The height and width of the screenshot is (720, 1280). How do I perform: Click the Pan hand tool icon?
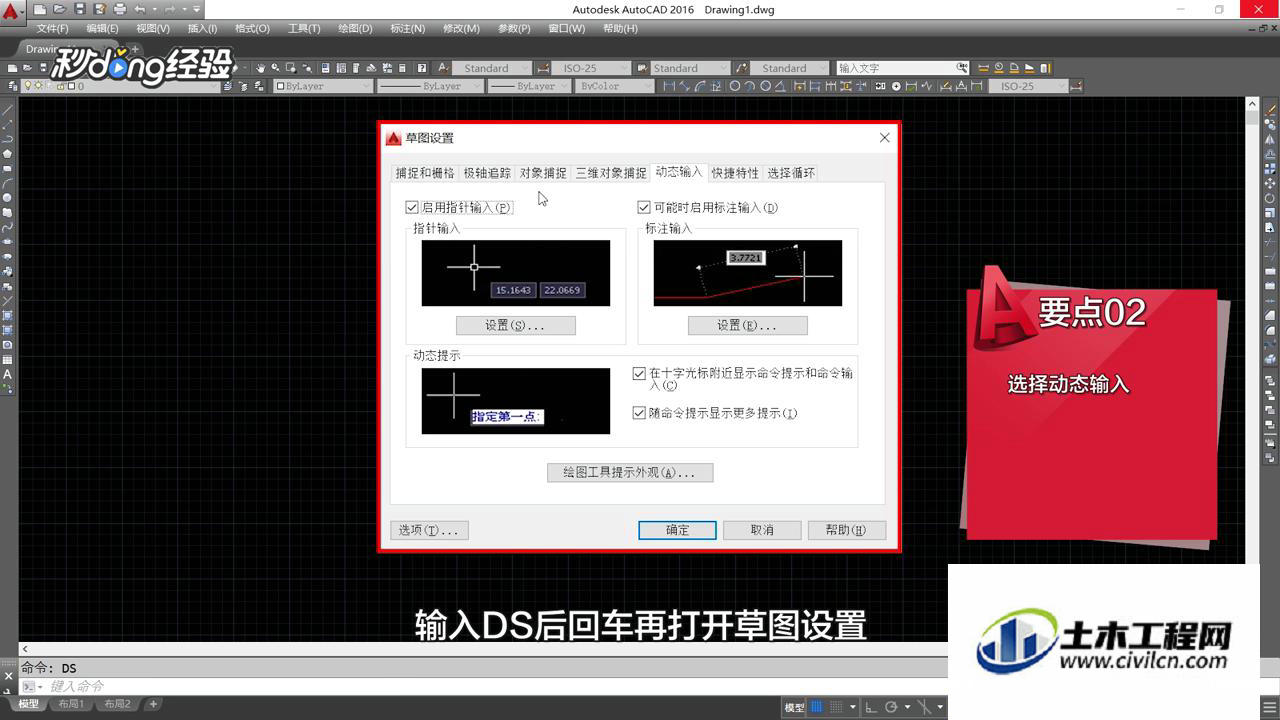click(x=260, y=68)
